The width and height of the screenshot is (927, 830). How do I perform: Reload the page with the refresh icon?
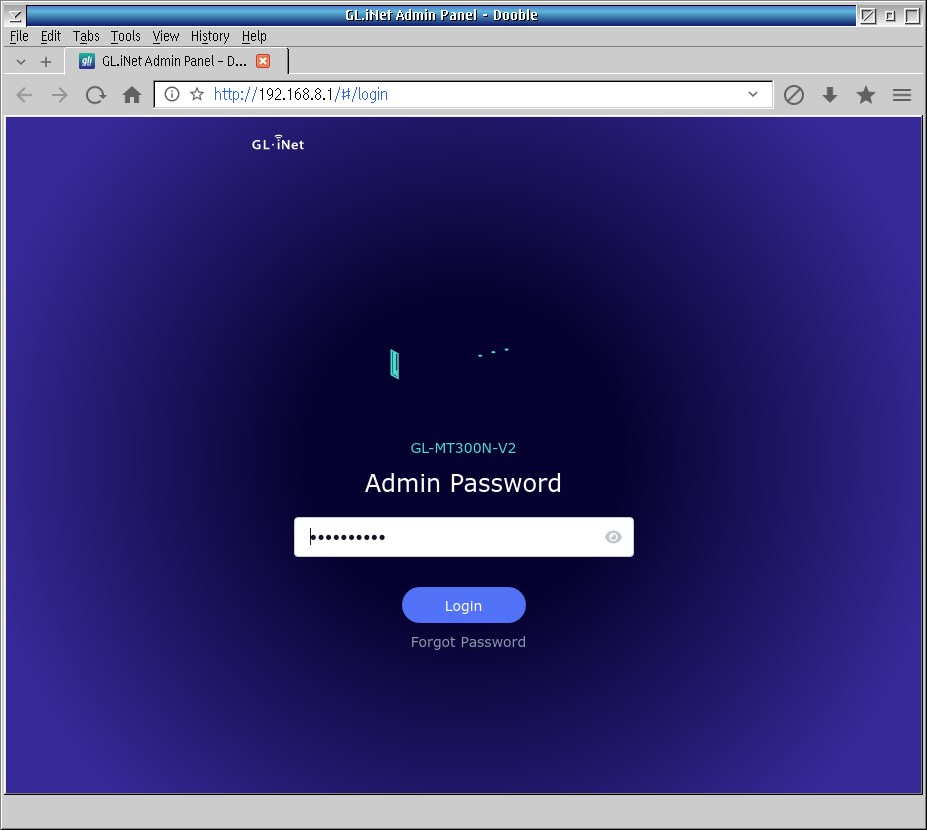pos(96,95)
